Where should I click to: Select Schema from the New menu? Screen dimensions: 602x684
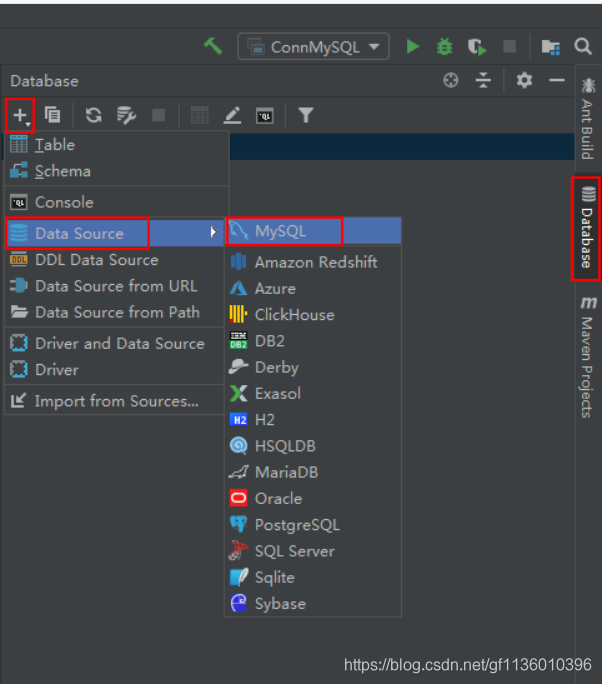click(116, 171)
